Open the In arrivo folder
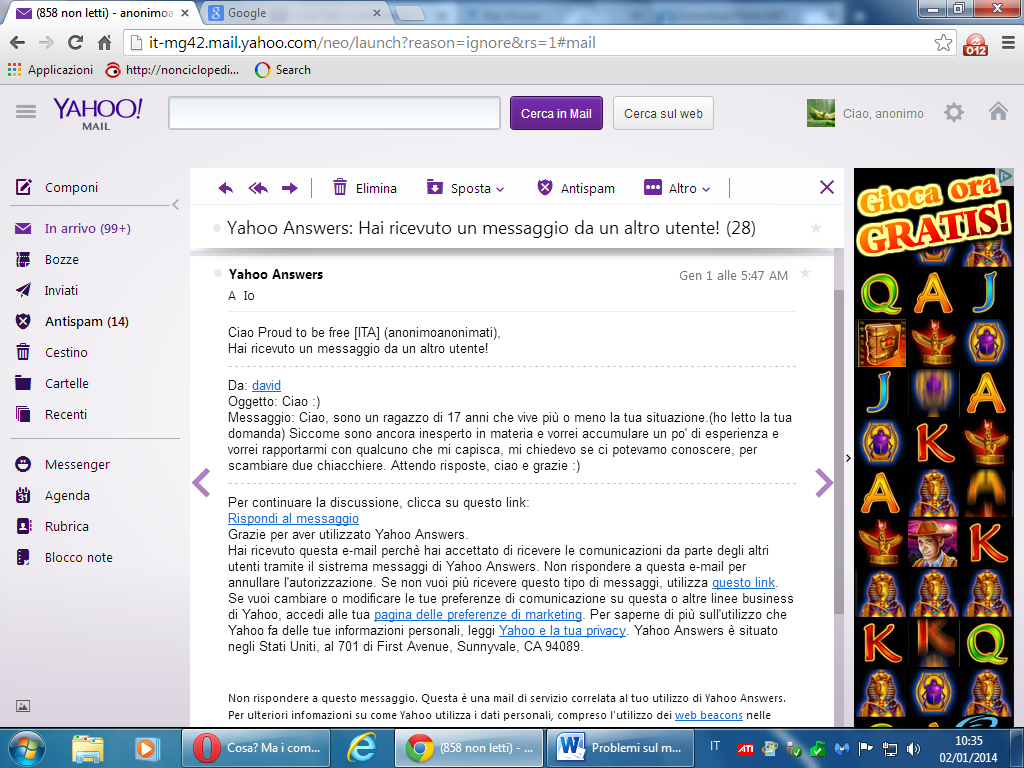1024x768 pixels. pos(87,228)
